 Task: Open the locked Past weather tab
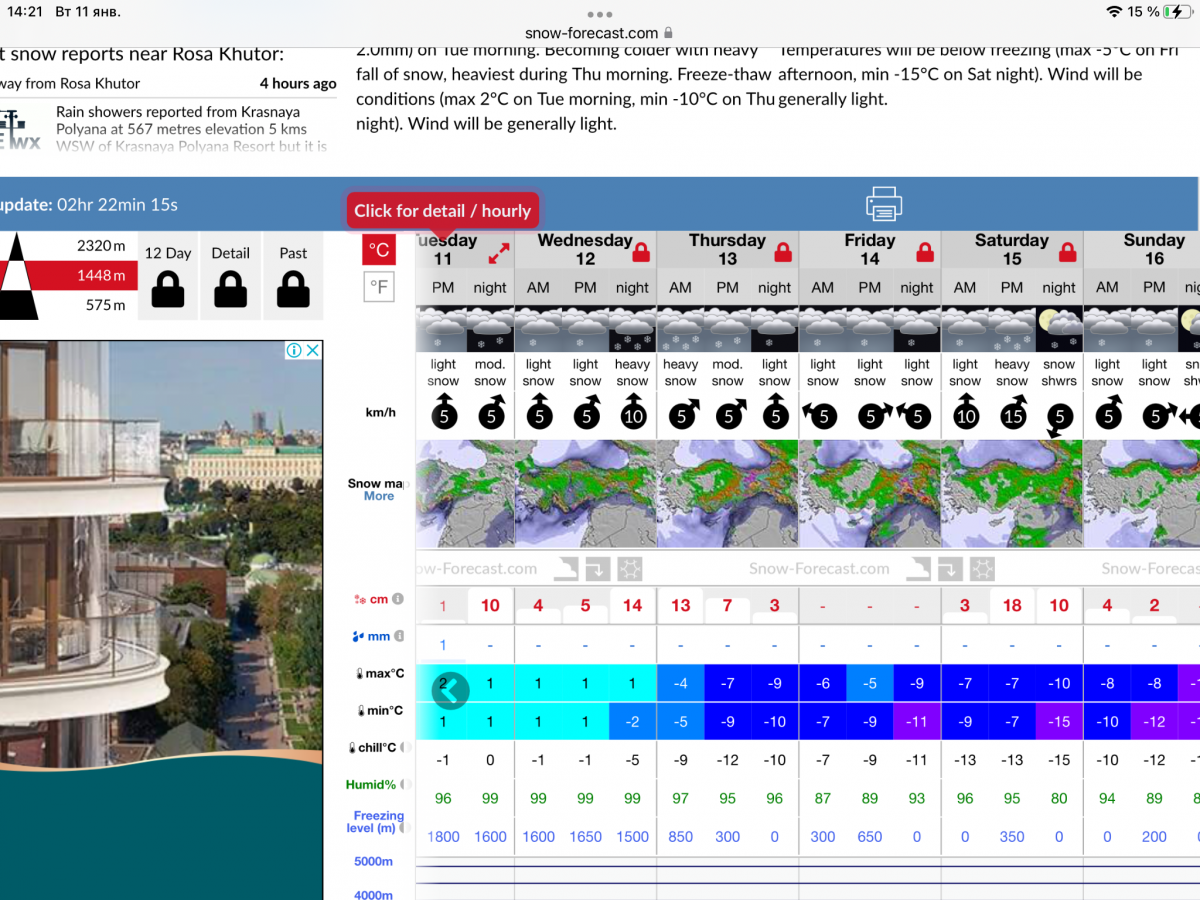(x=293, y=277)
